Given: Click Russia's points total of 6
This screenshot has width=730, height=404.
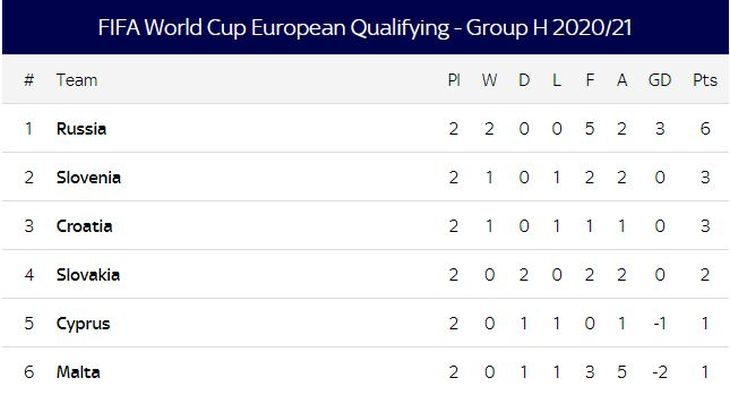Looking at the screenshot, I should pyautogui.click(x=705, y=129).
